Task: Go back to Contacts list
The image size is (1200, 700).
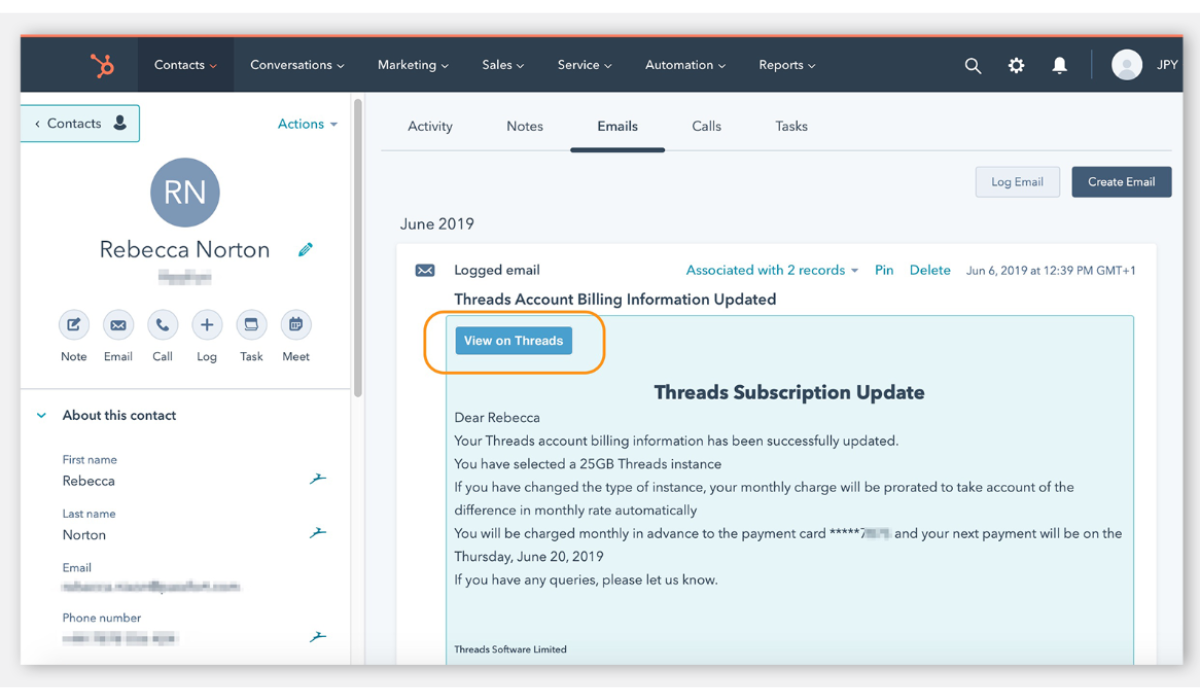Action: (x=80, y=124)
